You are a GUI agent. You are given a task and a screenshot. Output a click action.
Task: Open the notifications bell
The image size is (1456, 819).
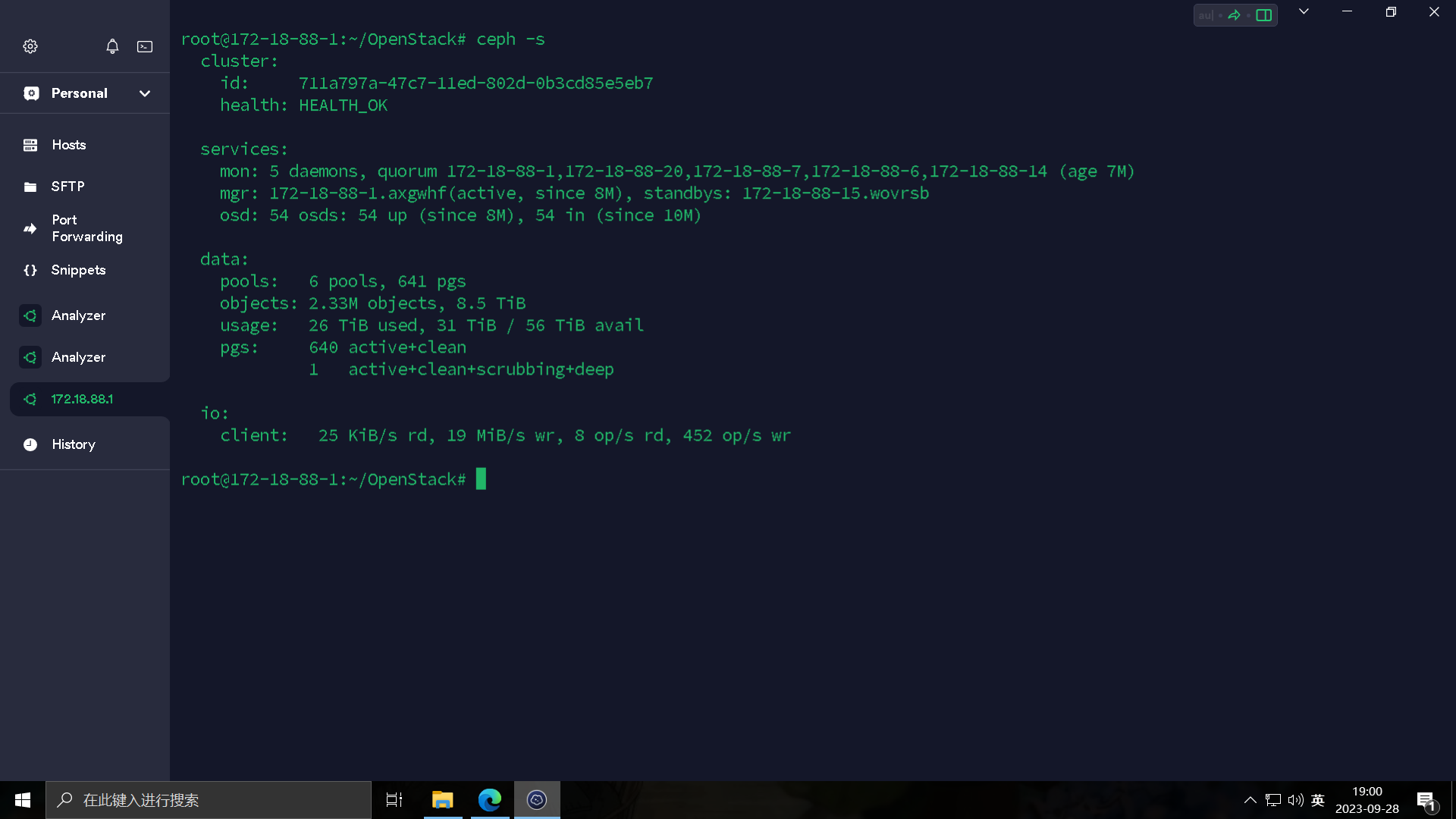(112, 46)
